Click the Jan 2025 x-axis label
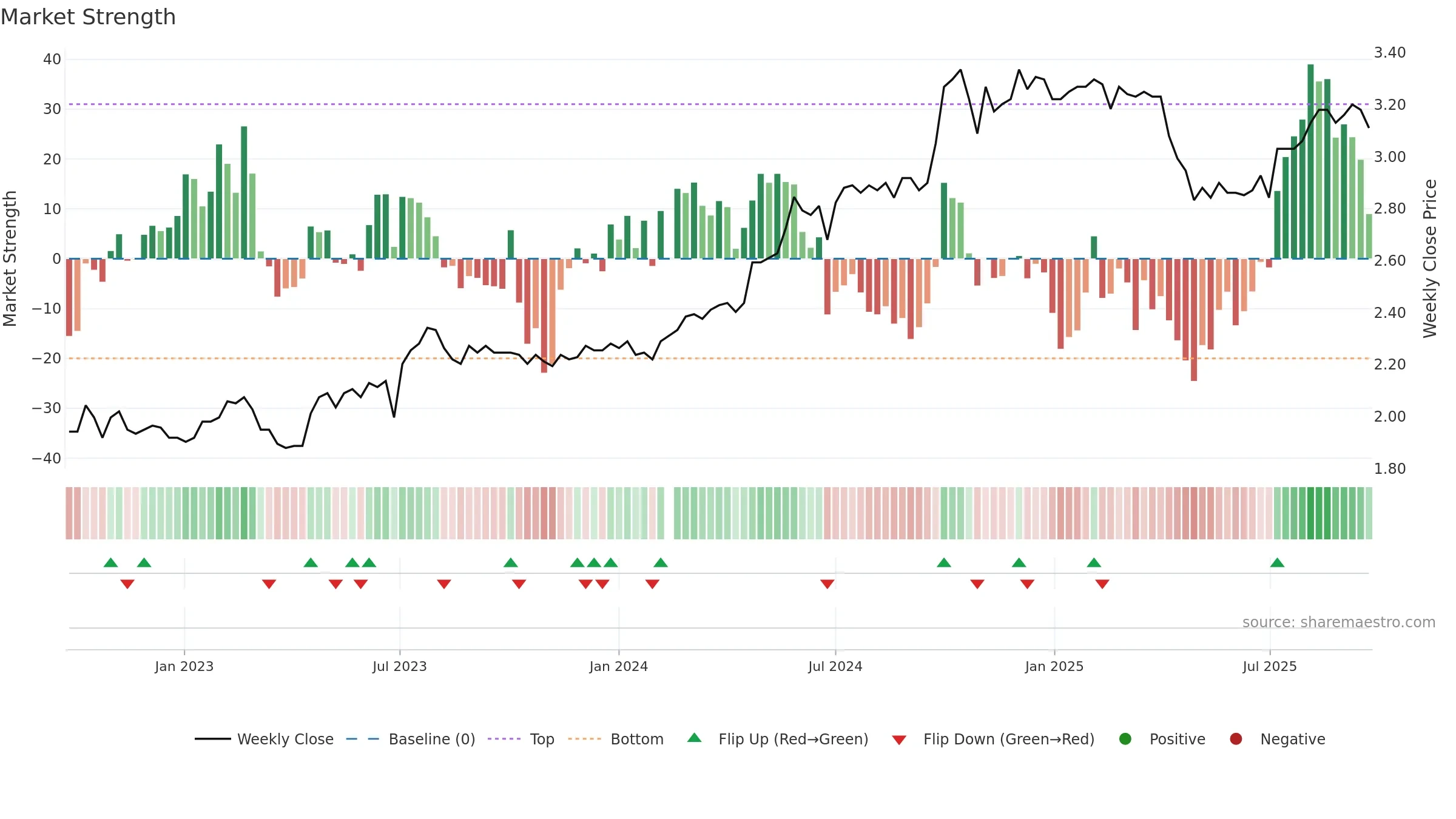This screenshot has width=1456, height=819. click(x=1054, y=666)
